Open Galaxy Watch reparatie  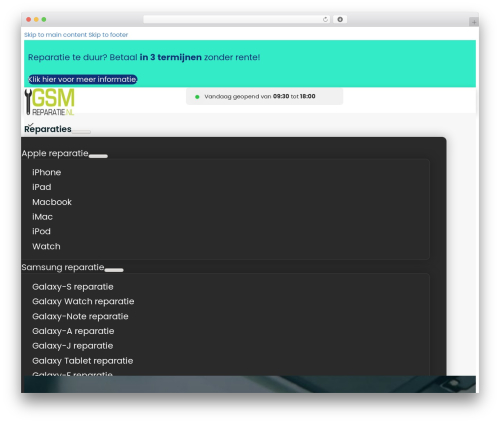[x=83, y=302]
